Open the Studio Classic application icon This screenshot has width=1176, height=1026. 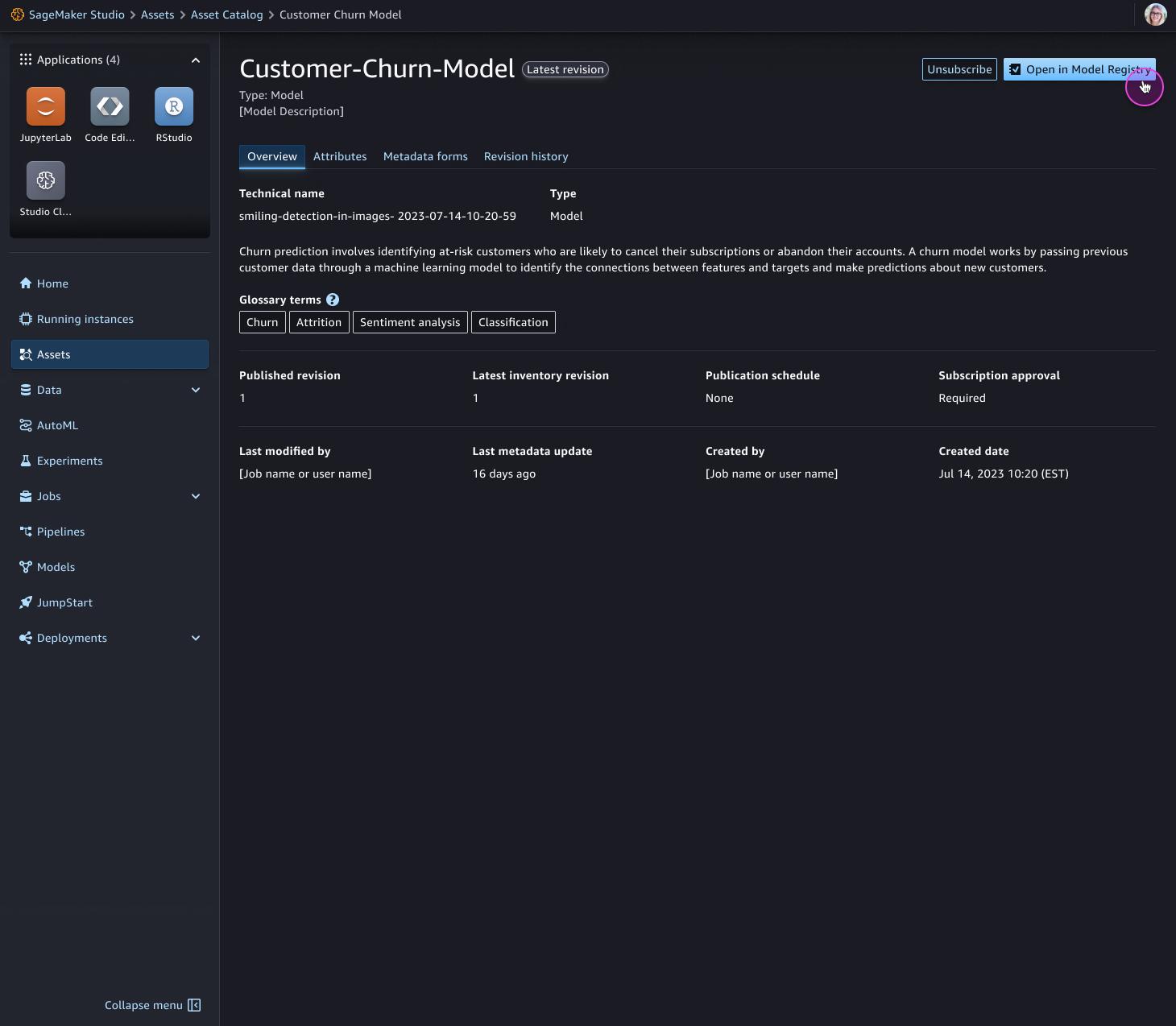[46, 180]
